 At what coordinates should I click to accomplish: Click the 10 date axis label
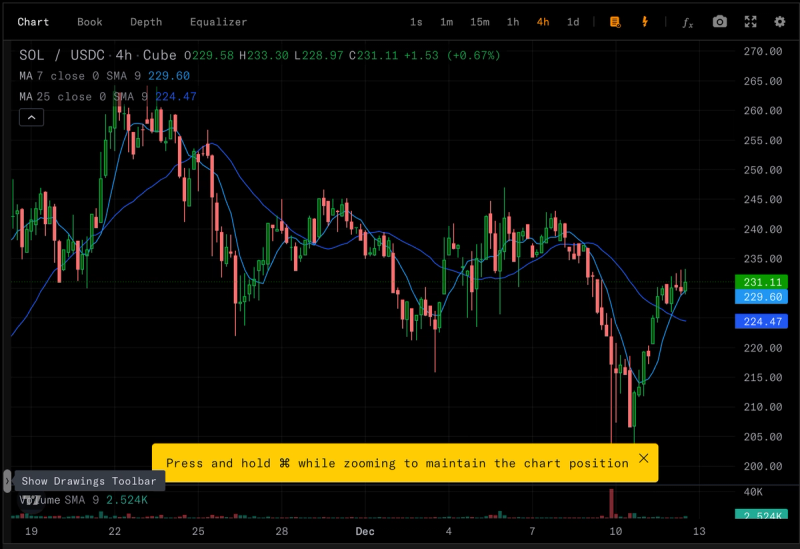616,532
